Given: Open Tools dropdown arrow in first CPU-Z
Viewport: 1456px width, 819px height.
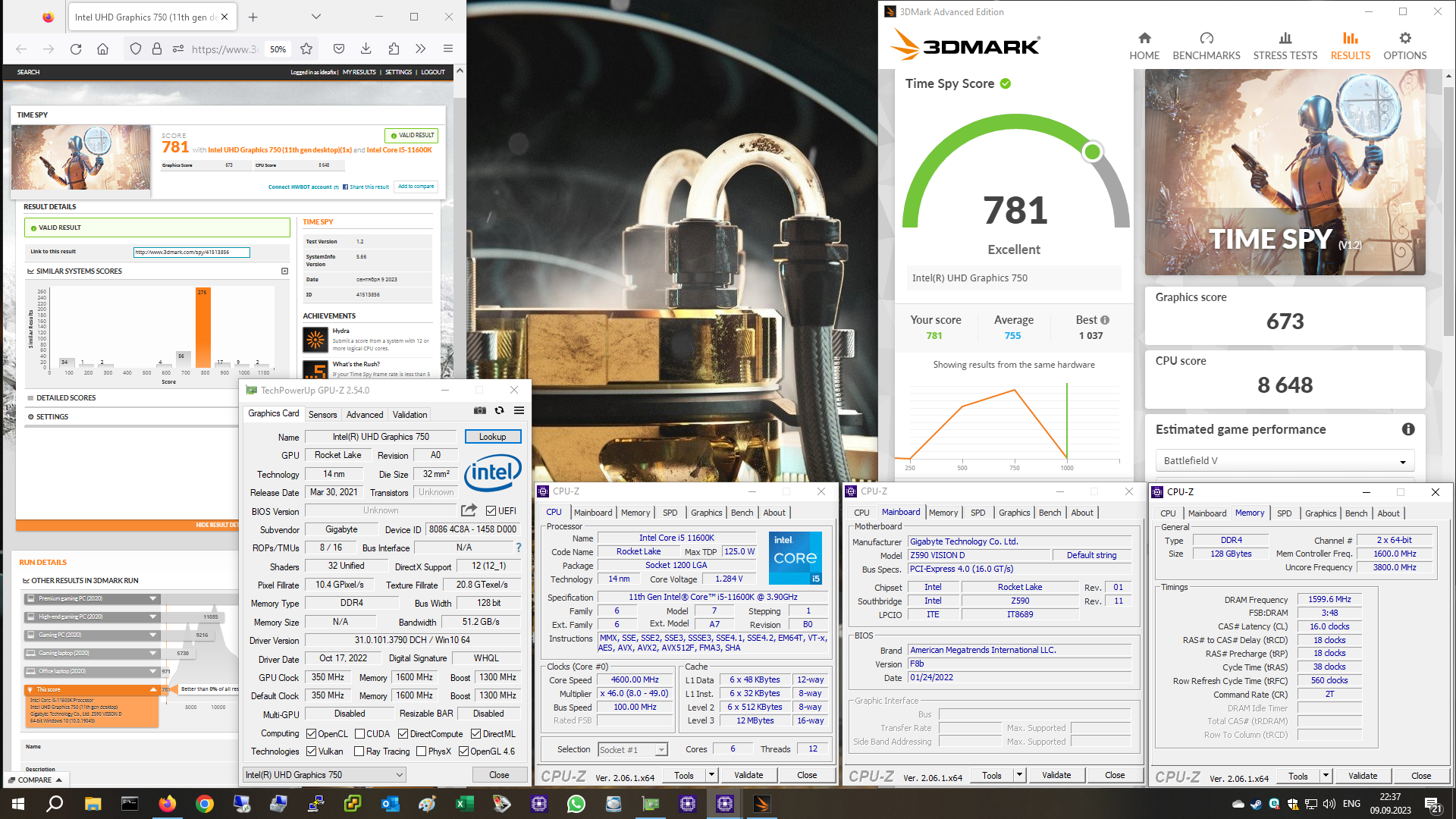Looking at the screenshot, I should click(x=711, y=775).
